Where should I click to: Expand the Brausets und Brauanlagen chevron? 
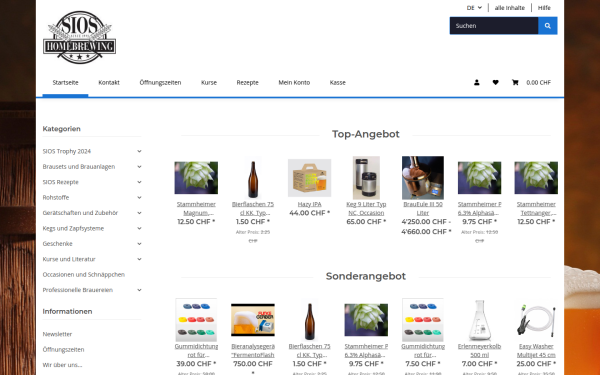(x=139, y=166)
